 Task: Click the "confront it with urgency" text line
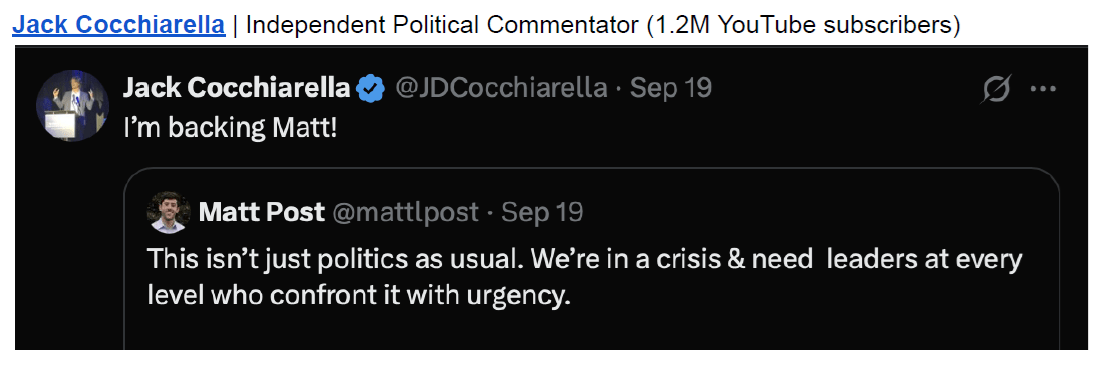click(356, 295)
